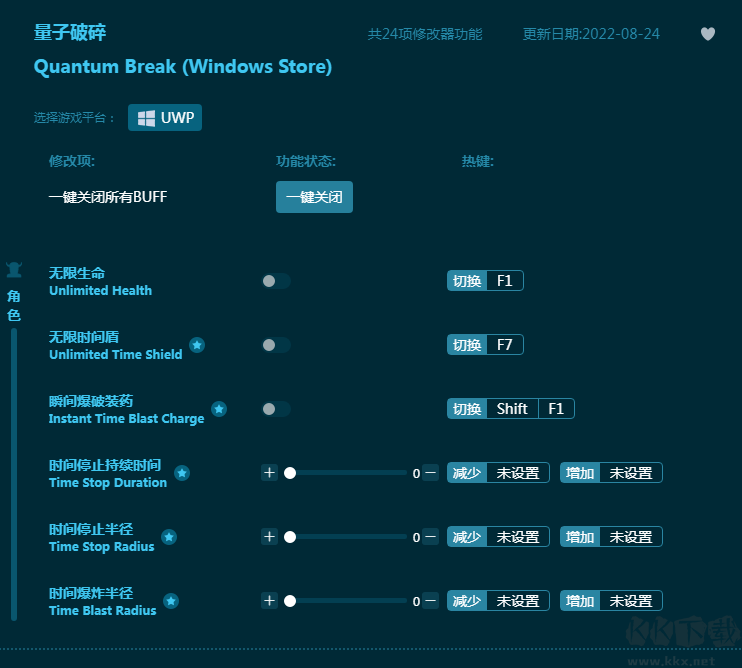Click the 一键关闭 button to disable all buffs

point(314,197)
